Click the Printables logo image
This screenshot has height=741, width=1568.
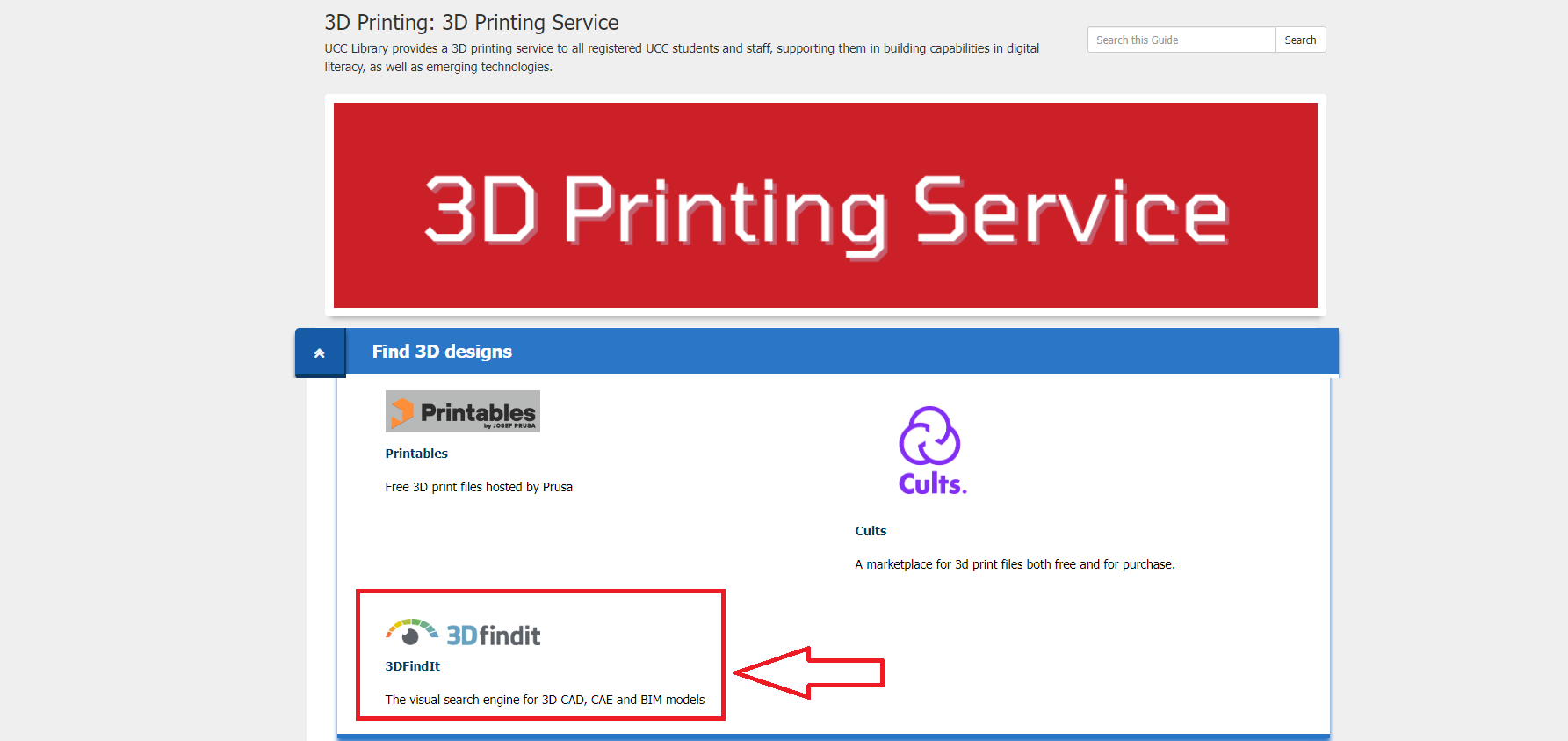(x=462, y=411)
